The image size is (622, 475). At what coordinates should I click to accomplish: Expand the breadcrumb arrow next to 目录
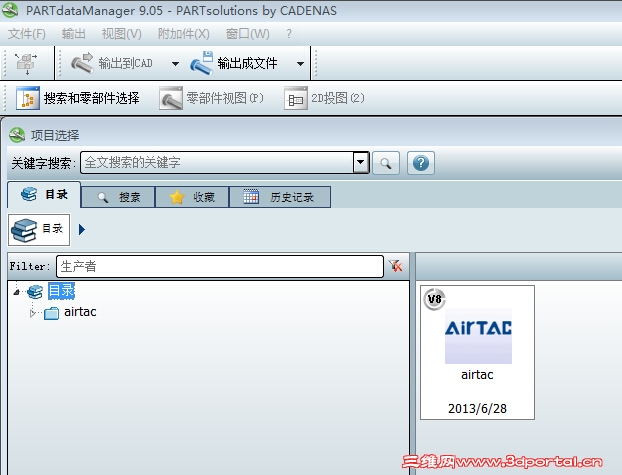(x=82, y=229)
